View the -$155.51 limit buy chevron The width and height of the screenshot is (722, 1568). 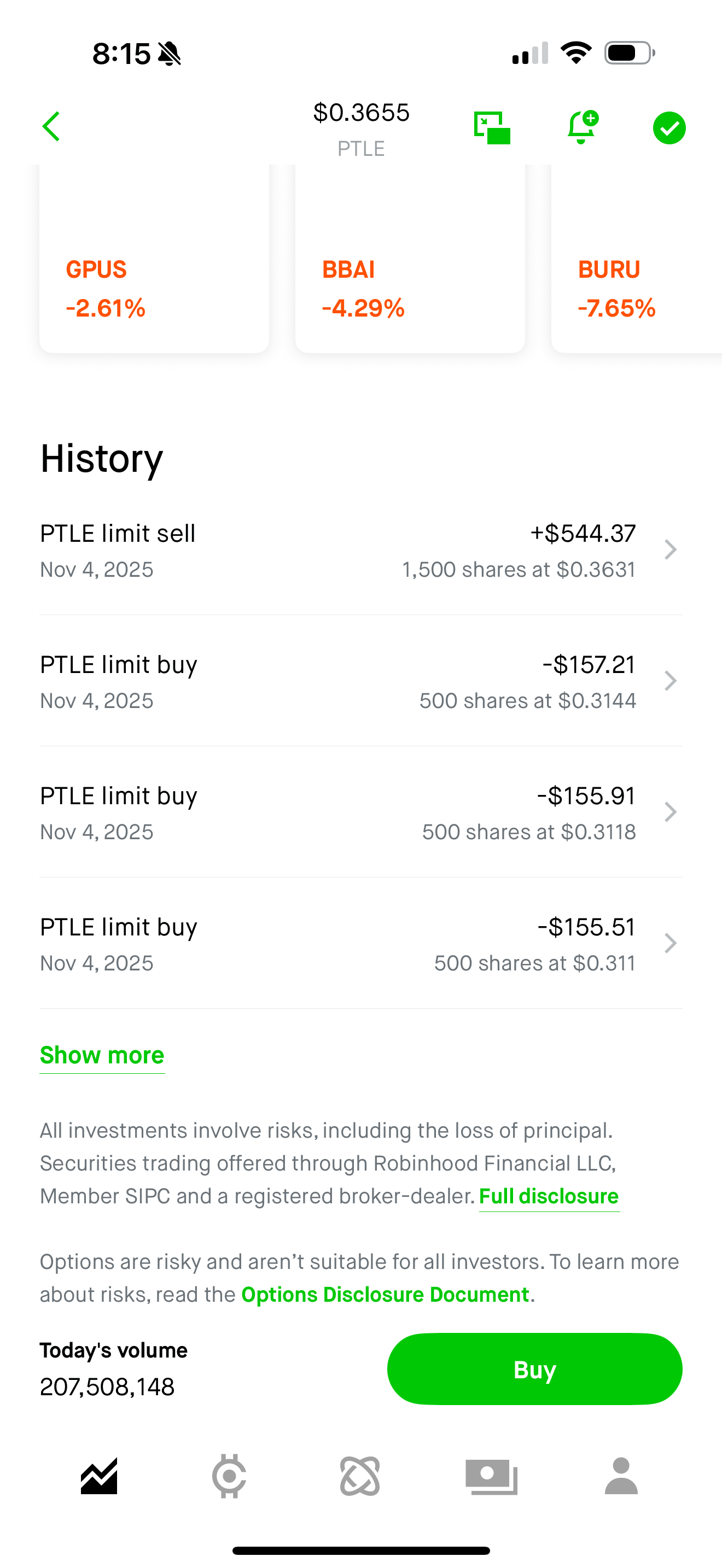click(x=670, y=943)
